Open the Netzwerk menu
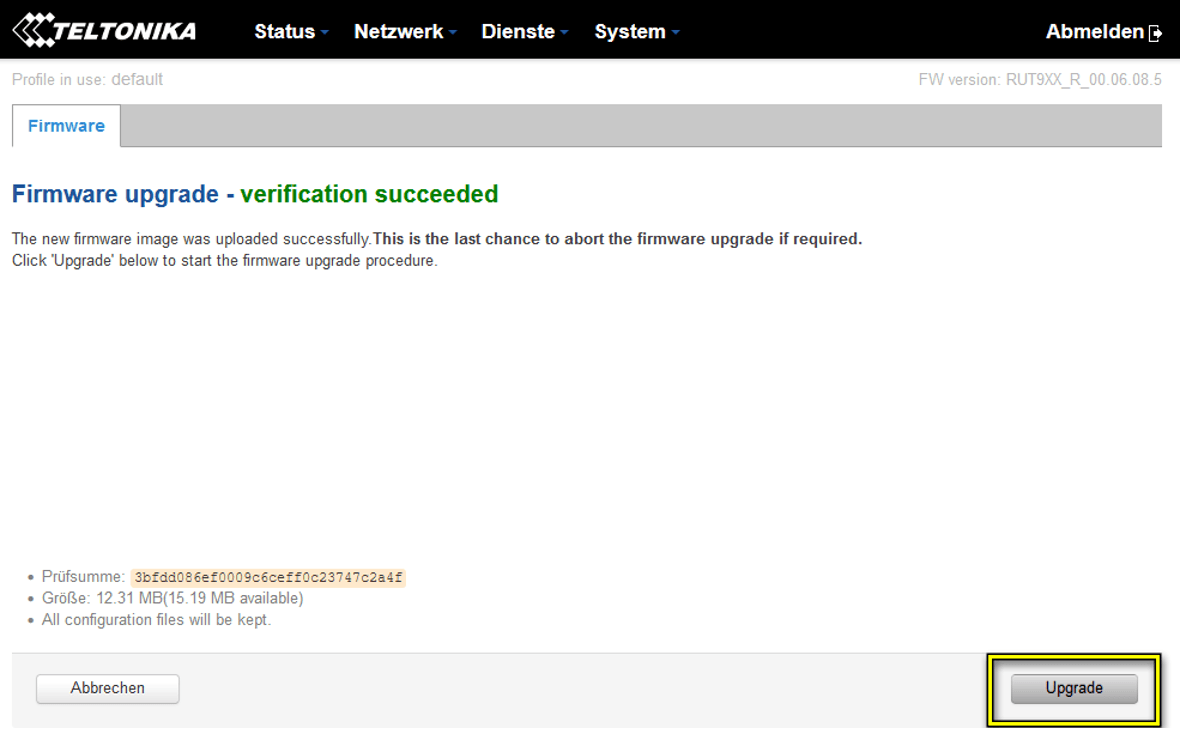This screenshot has width=1181, height=729. point(398,32)
